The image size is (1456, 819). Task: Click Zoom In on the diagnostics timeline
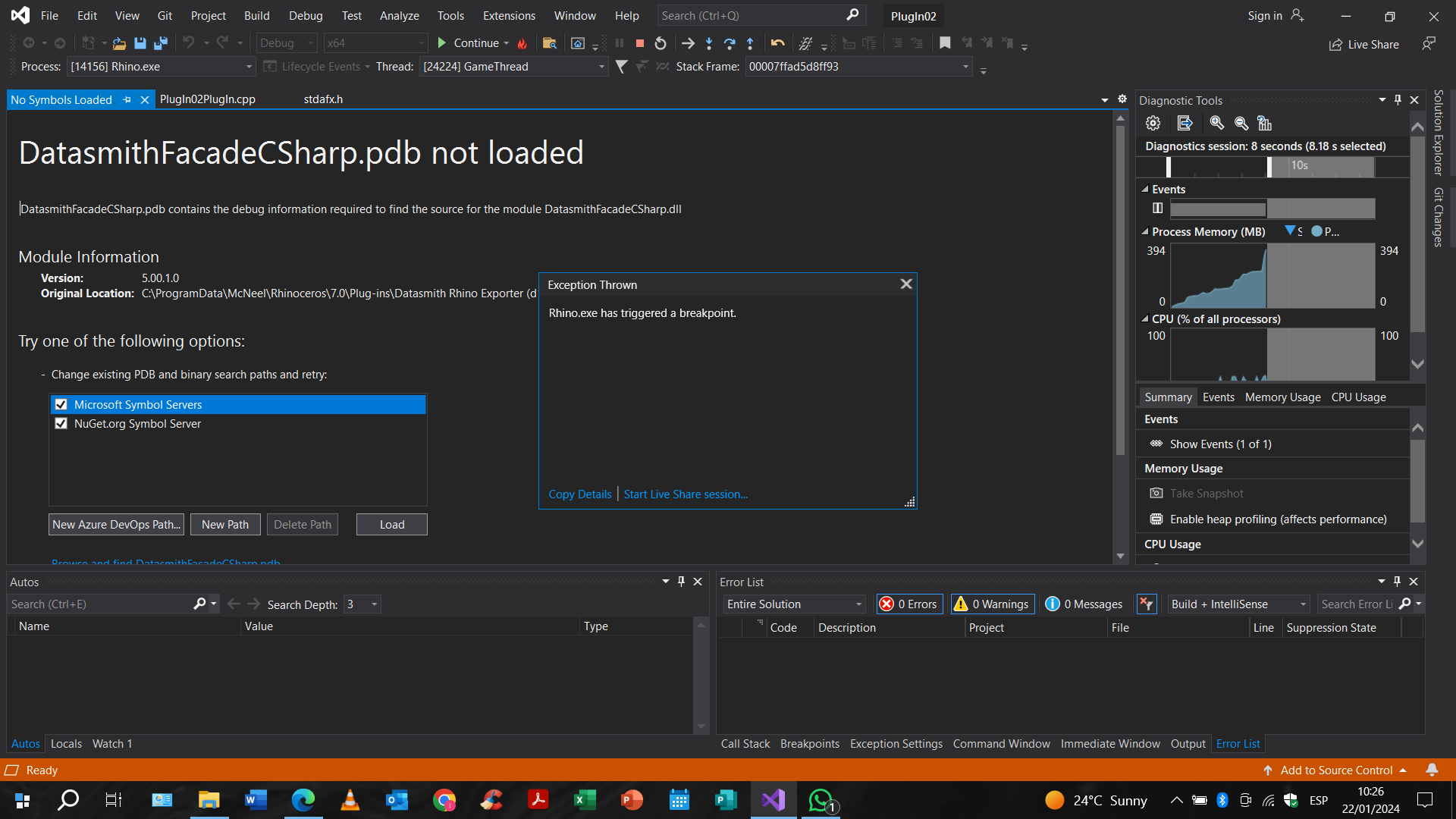(1216, 123)
